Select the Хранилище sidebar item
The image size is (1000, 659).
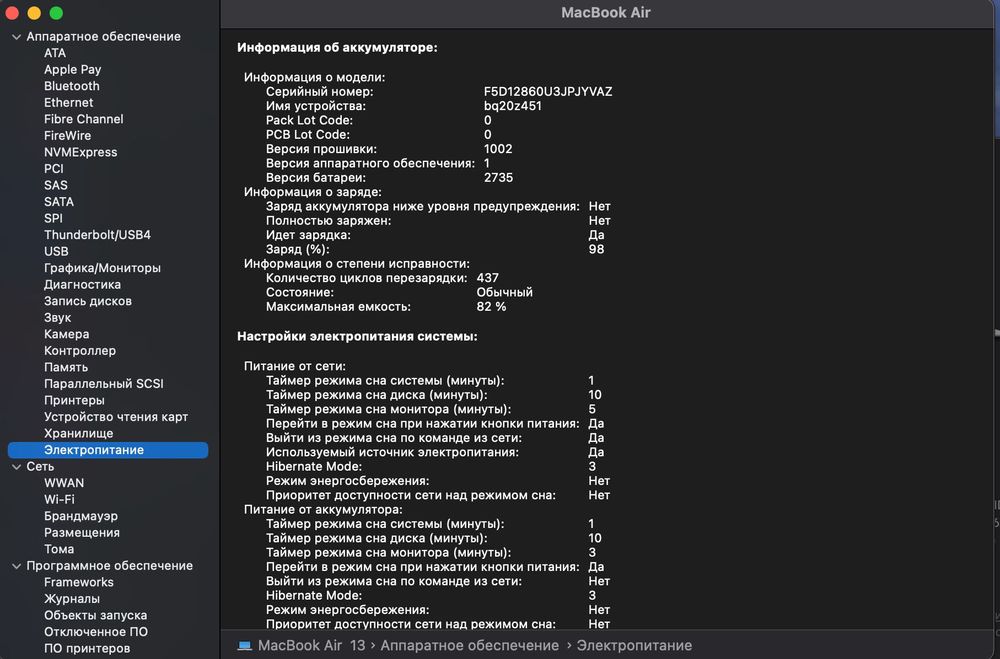[x=78, y=433]
